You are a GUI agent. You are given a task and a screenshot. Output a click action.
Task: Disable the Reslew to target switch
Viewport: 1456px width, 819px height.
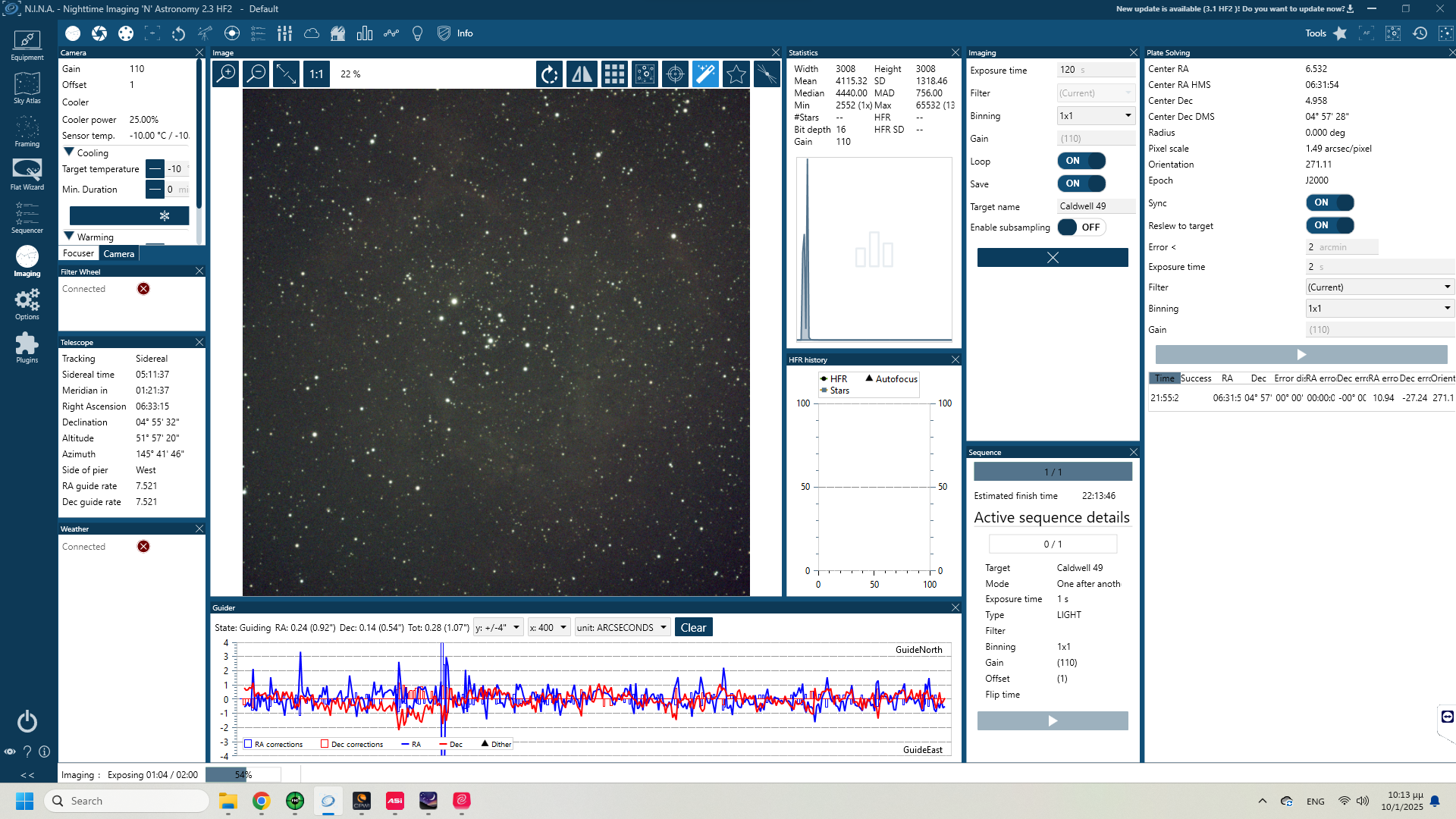[1329, 225]
